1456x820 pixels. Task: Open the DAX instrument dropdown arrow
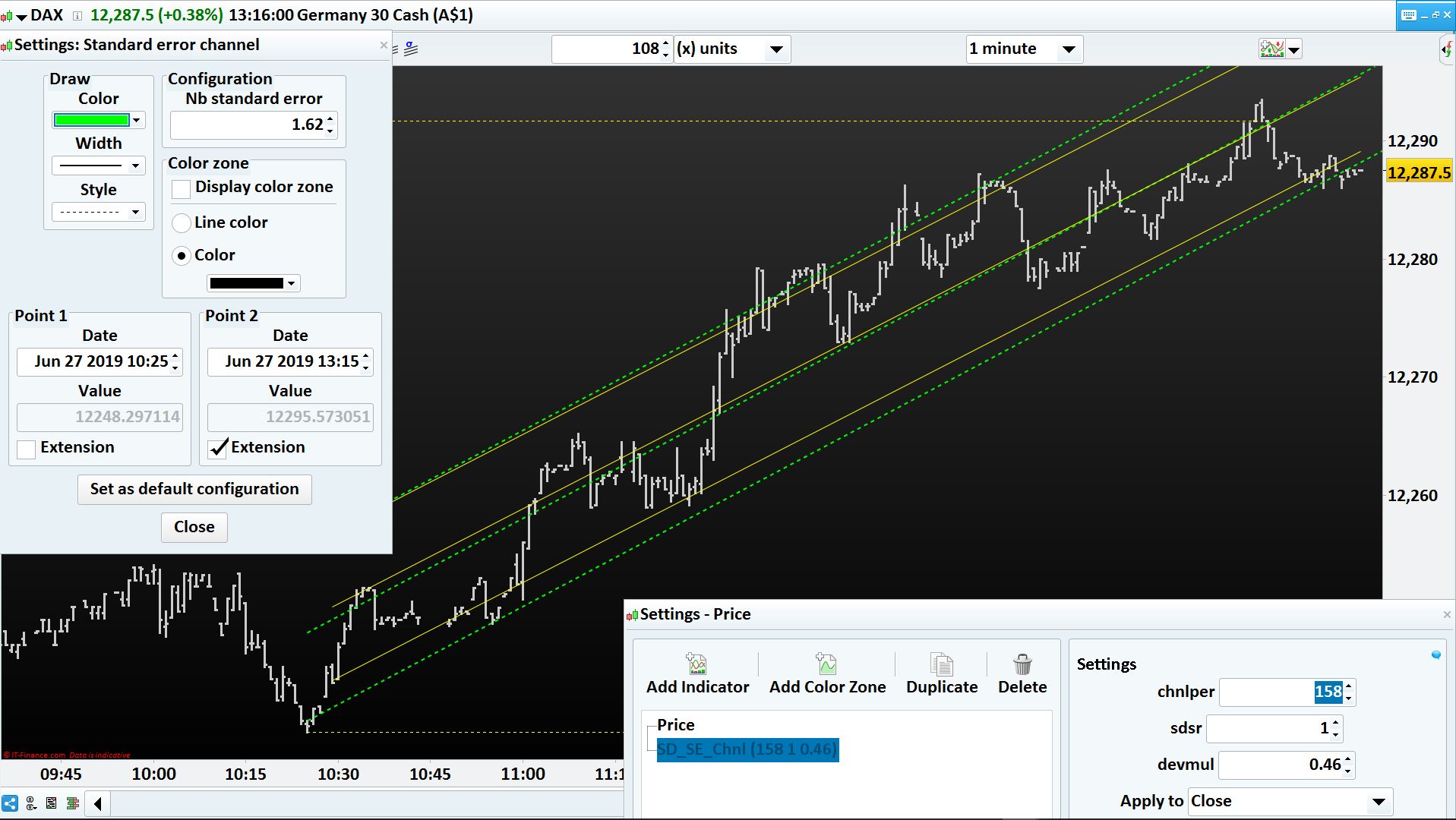coord(21,17)
